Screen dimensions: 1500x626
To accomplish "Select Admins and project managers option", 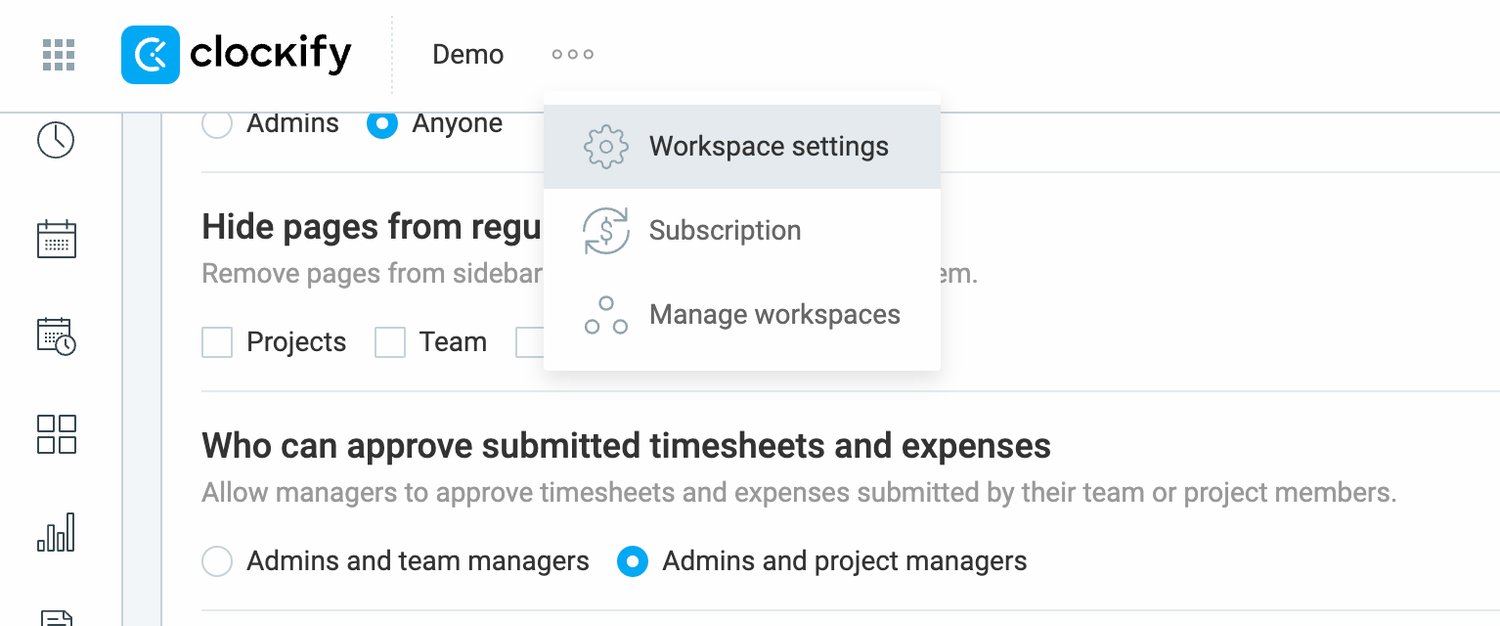I will point(632,561).
